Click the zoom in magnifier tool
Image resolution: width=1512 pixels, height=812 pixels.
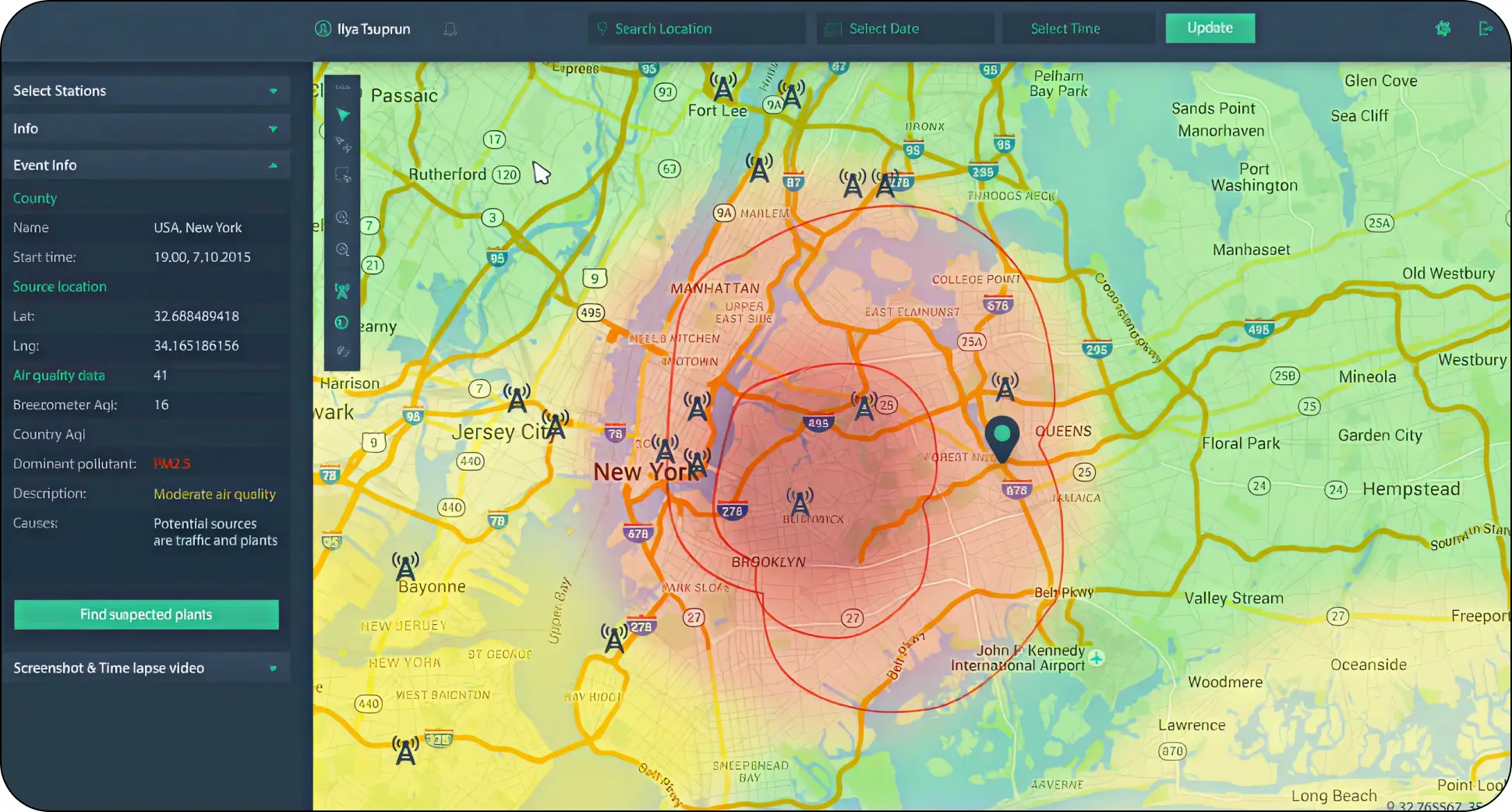pos(342,217)
